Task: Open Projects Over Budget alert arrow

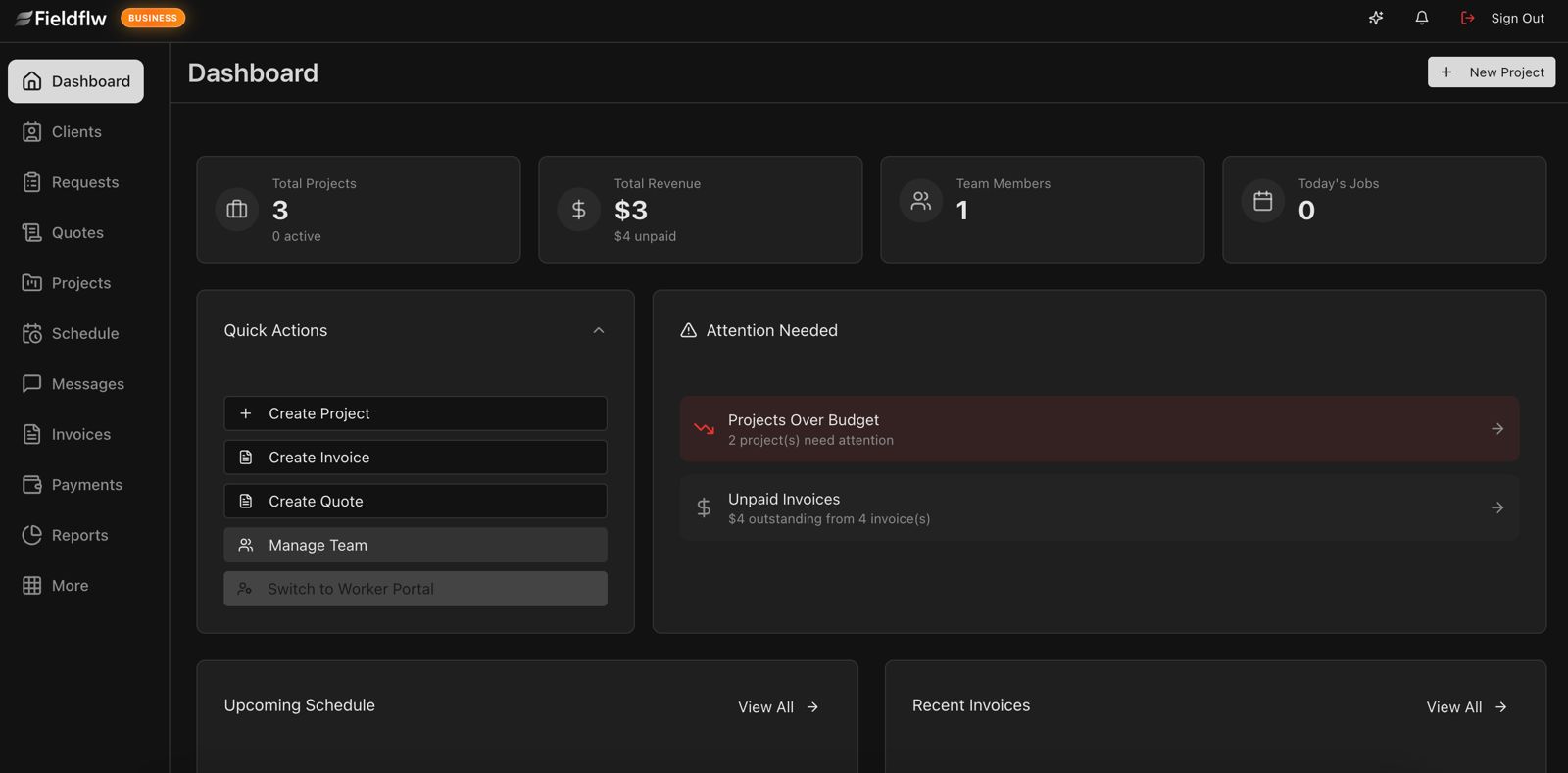Action: (1496, 429)
